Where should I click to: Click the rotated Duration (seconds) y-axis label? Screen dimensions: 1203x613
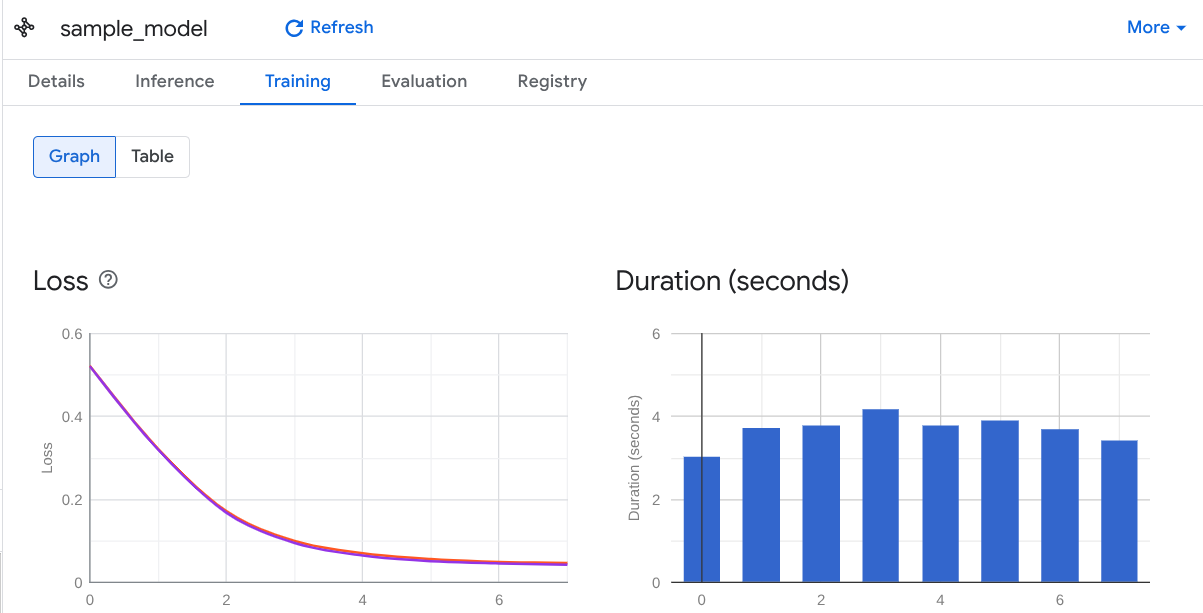click(634, 458)
